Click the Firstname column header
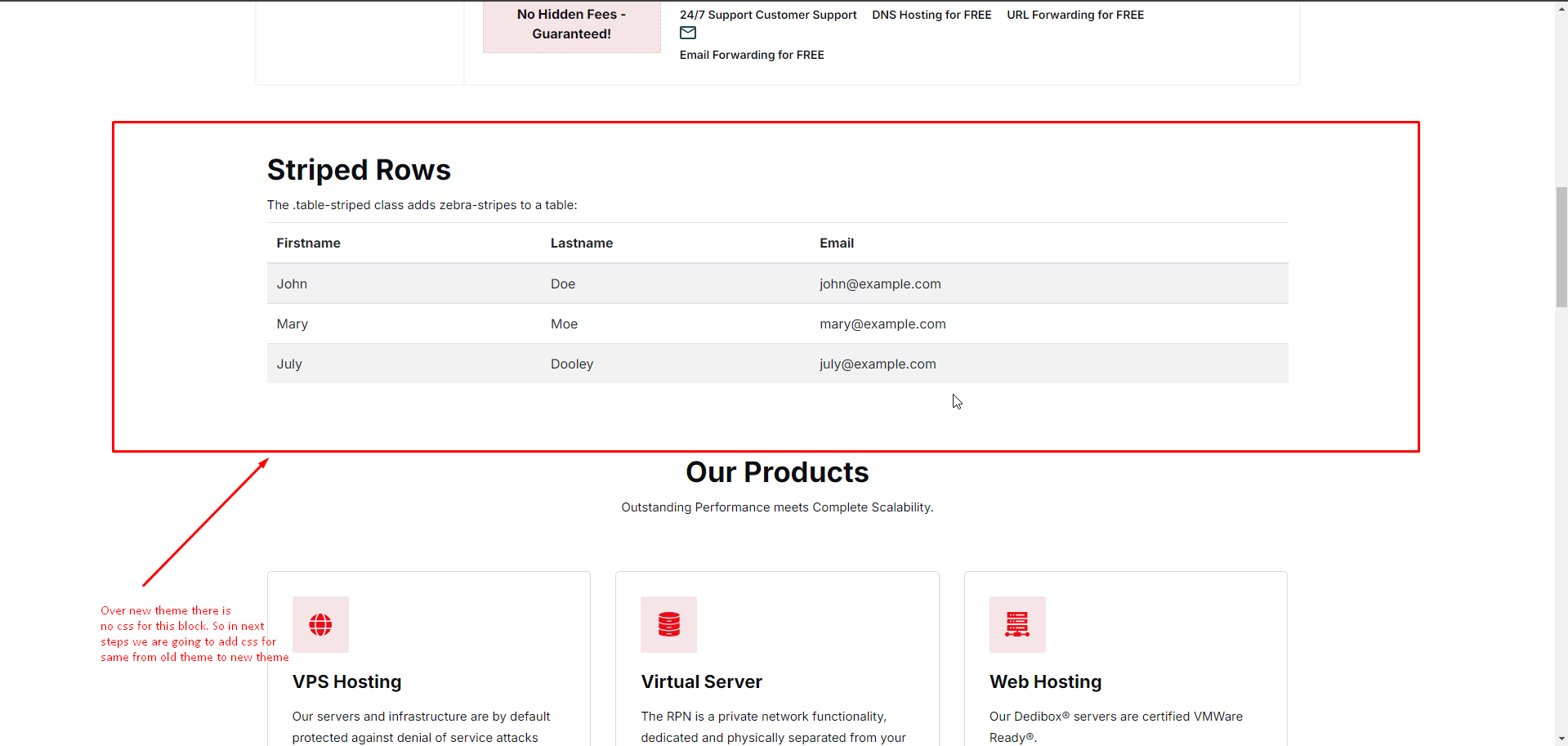 [x=308, y=243]
